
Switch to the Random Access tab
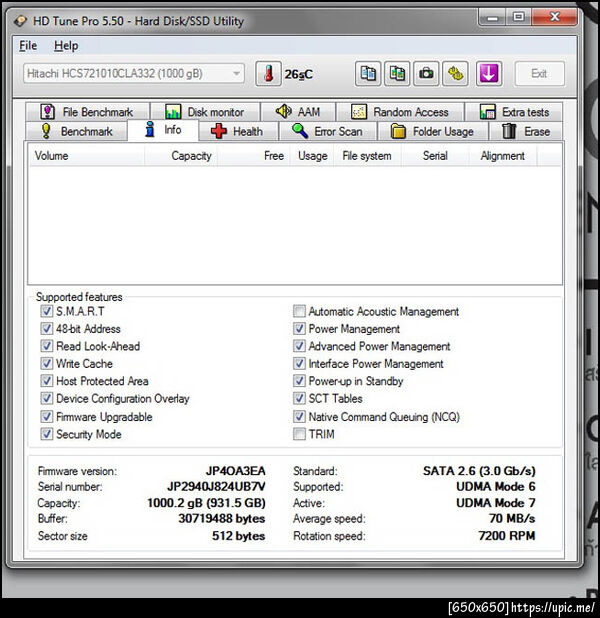tap(400, 112)
